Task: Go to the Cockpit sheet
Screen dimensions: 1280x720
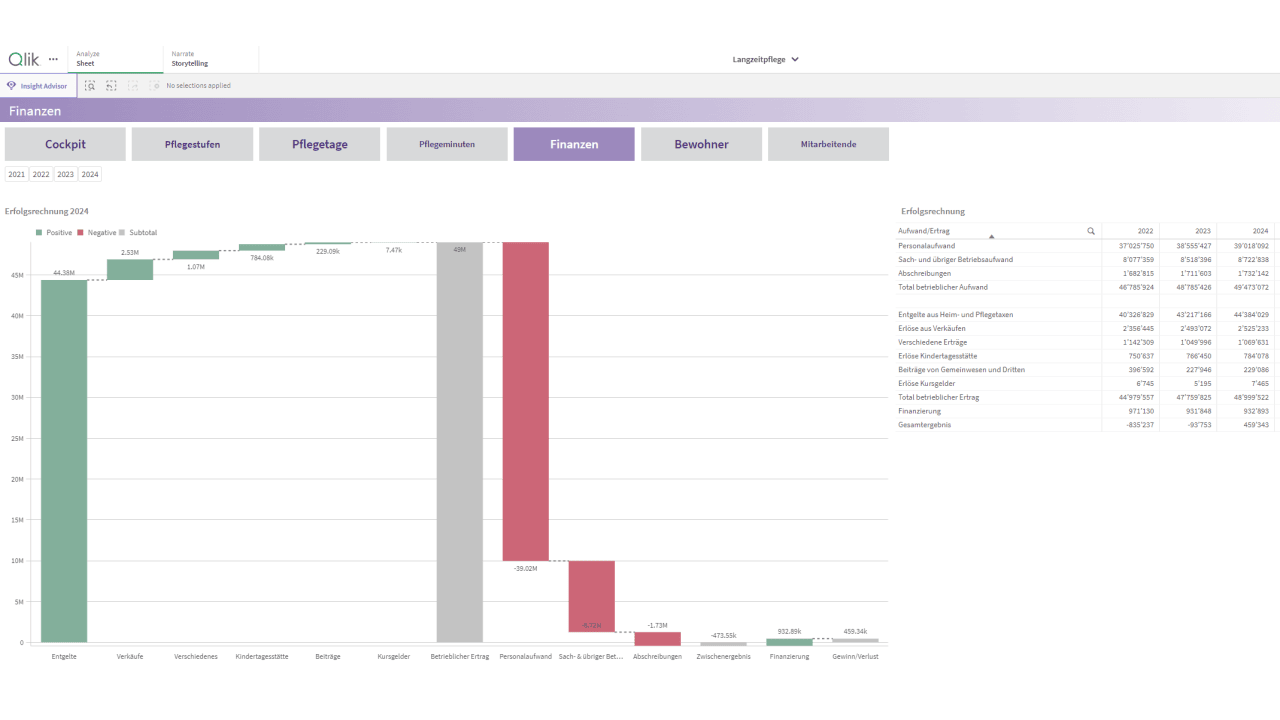Action: (65, 144)
